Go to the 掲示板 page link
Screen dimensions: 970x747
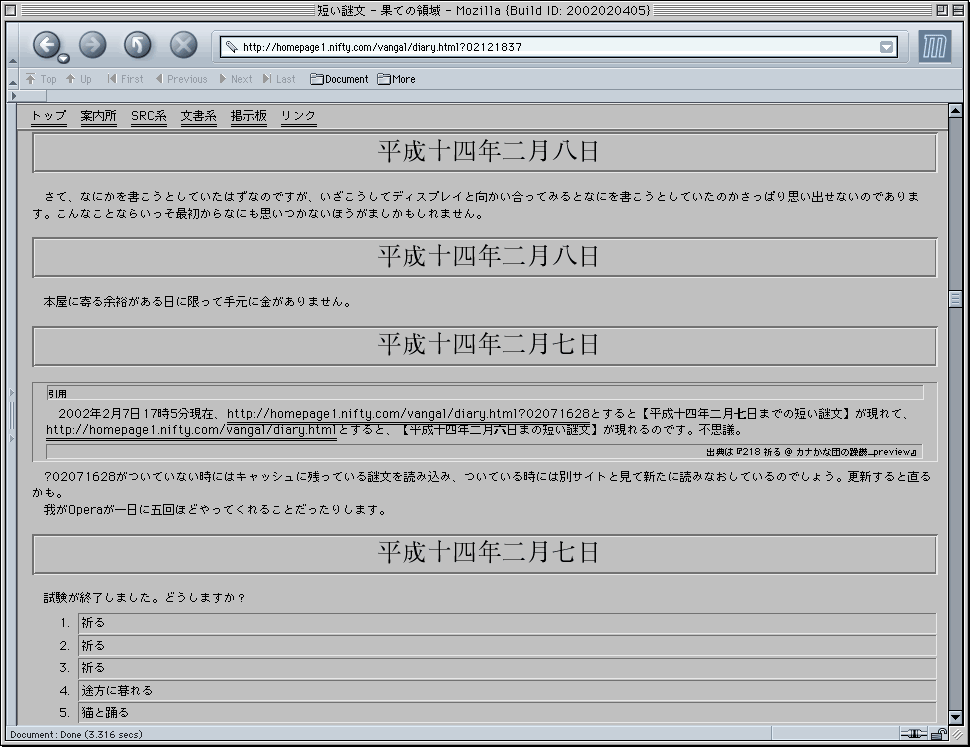point(248,116)
